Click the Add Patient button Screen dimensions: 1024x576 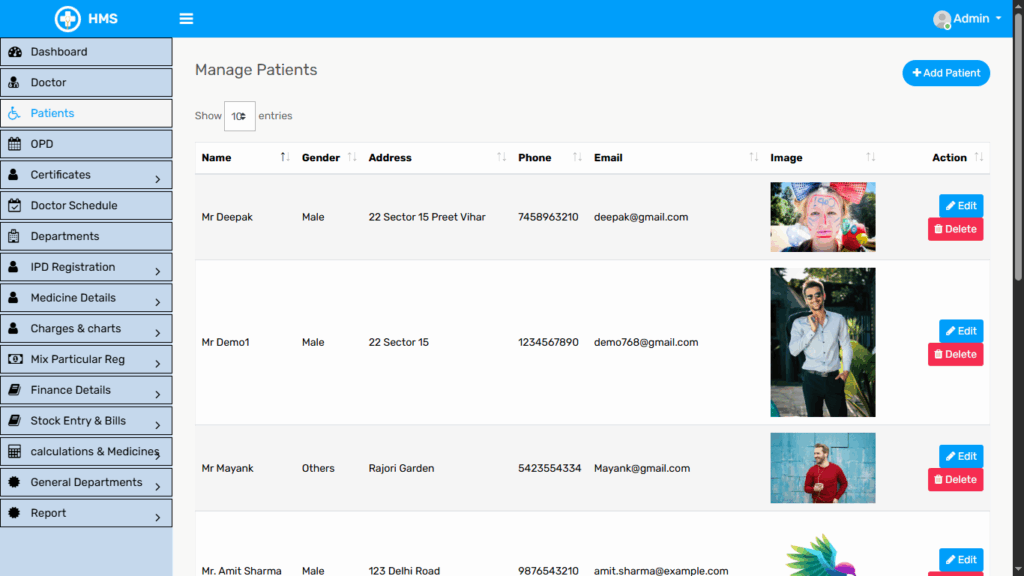pos(946,73)
